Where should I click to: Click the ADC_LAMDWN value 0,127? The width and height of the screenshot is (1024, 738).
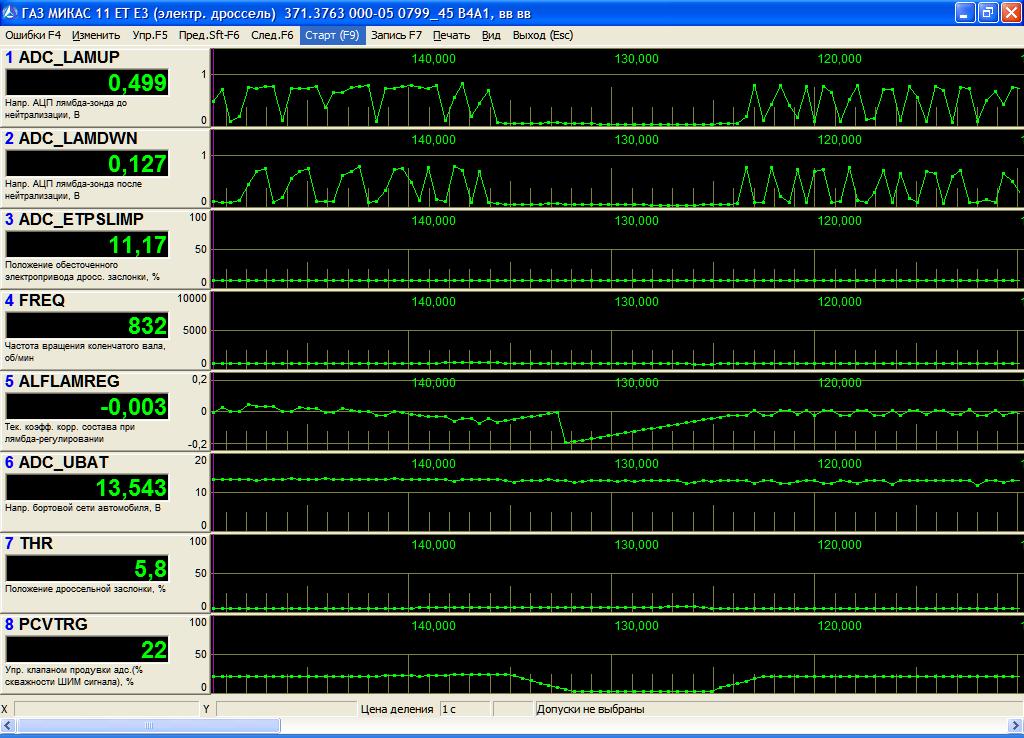click(87, 164)
